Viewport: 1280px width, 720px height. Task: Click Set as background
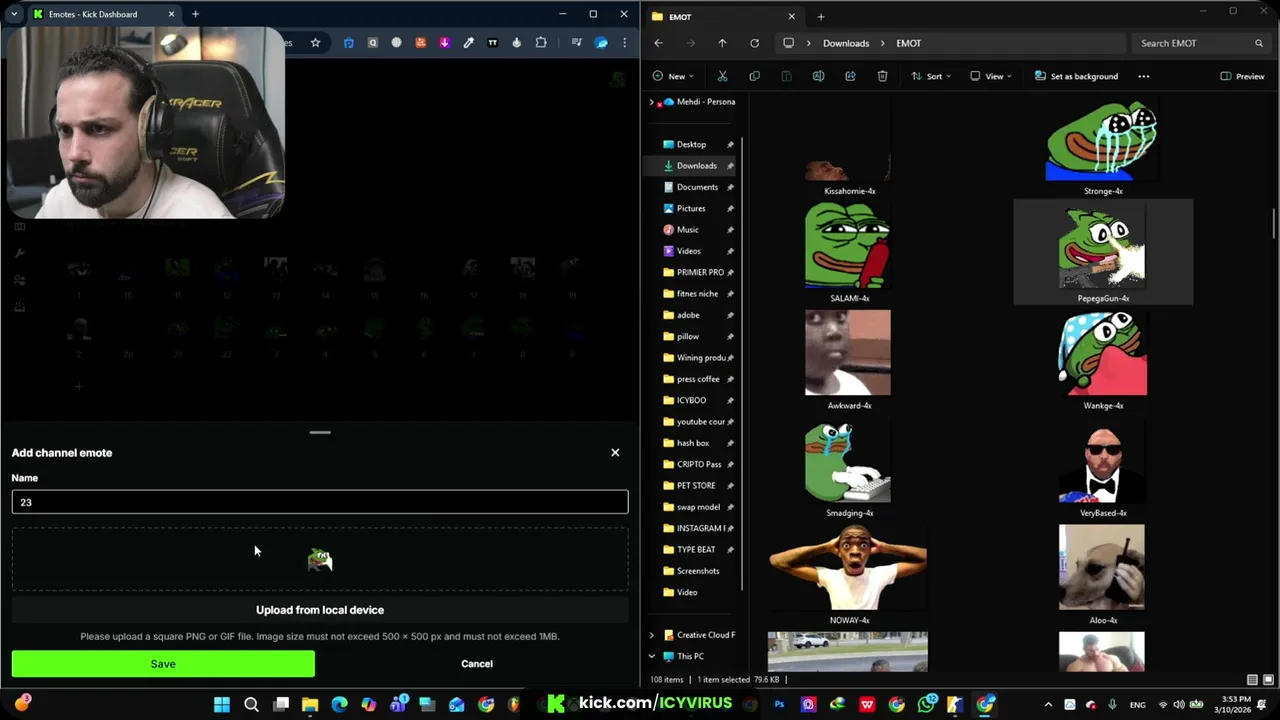(x=1076, y=76)
